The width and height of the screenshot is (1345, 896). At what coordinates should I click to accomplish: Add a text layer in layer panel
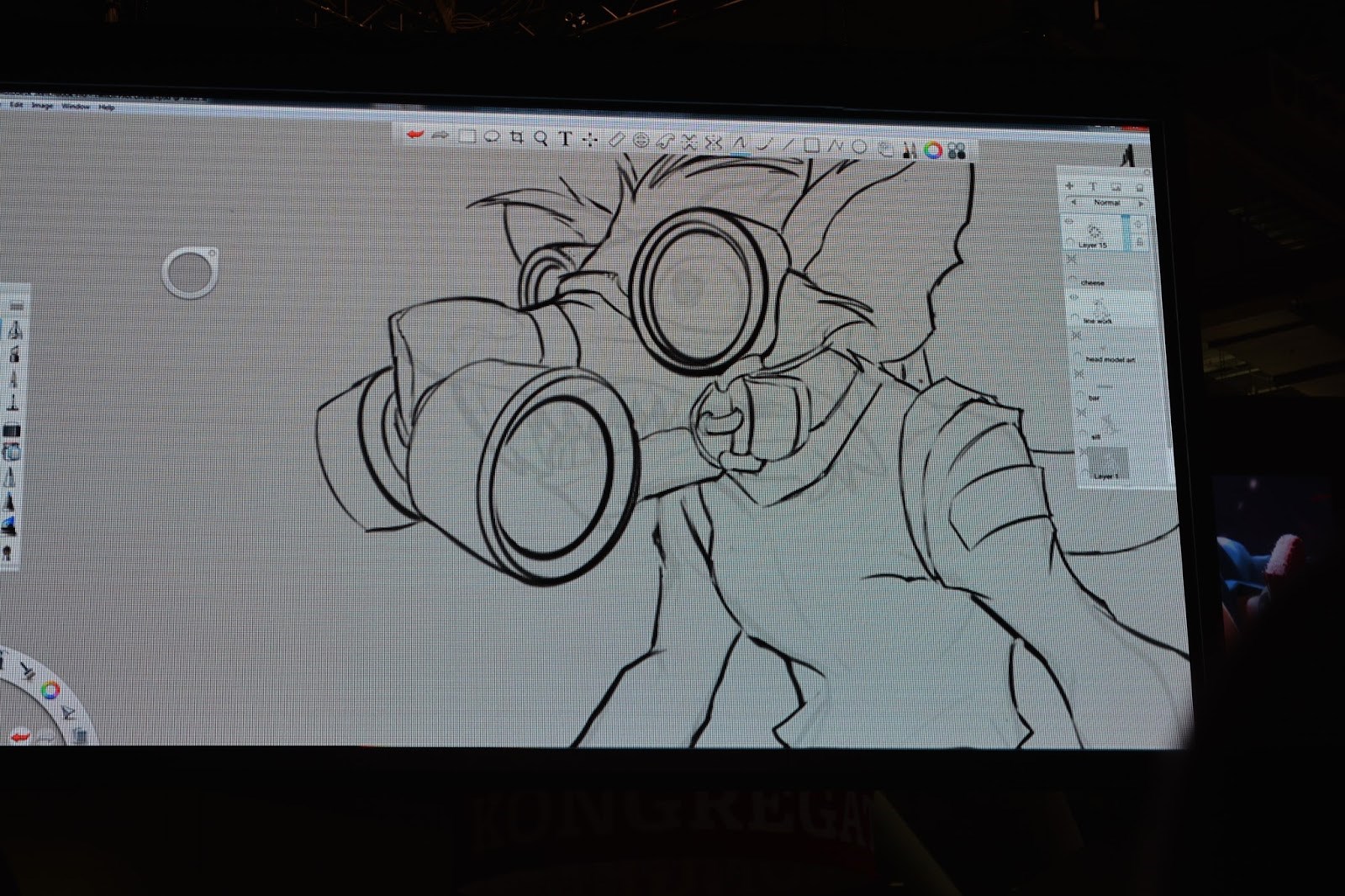(x=1094, y=187)
